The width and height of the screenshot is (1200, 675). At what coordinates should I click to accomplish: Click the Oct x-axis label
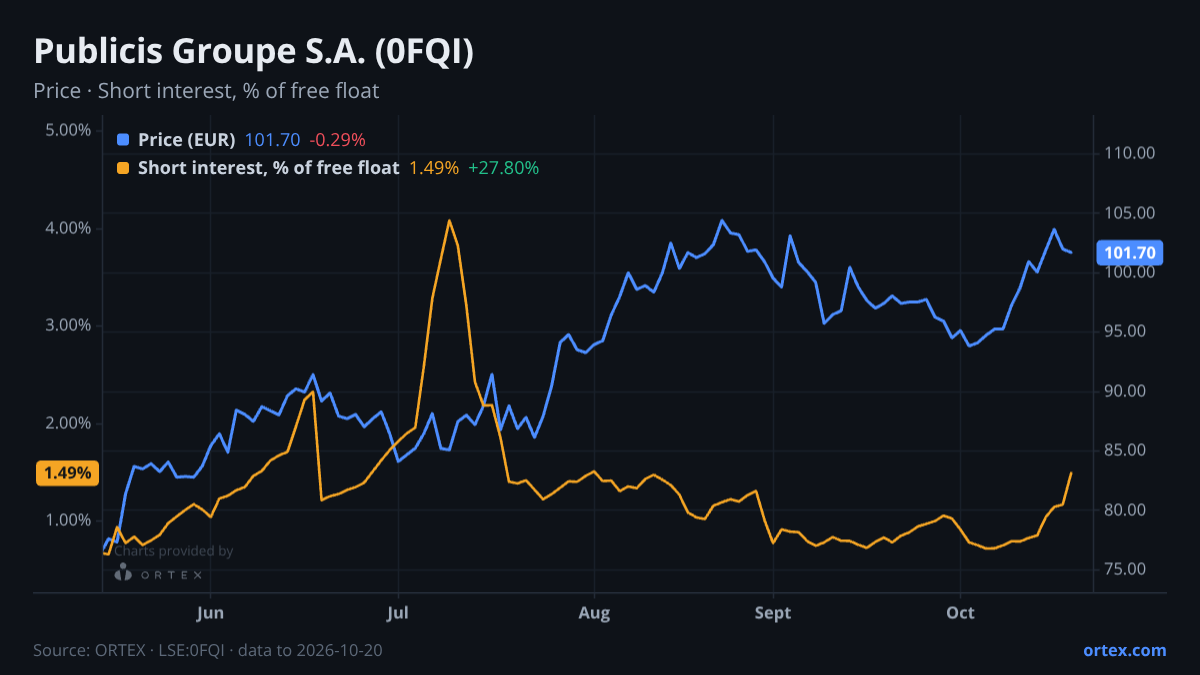(x=960, y=612)
